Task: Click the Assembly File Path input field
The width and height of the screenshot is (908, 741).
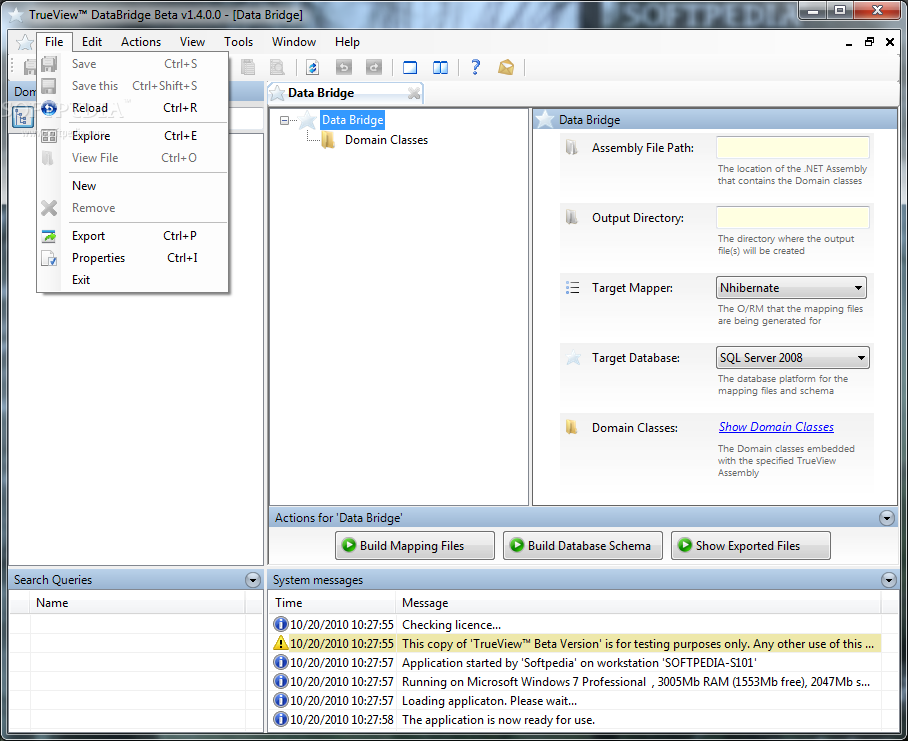Action: coord(793,148)
